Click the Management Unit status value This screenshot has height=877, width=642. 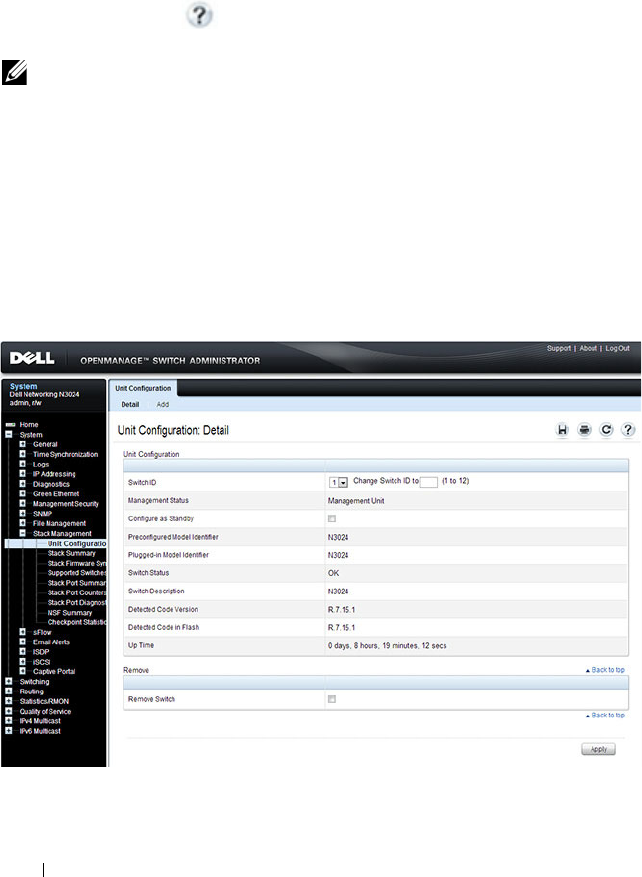click(x=356, y=501)
